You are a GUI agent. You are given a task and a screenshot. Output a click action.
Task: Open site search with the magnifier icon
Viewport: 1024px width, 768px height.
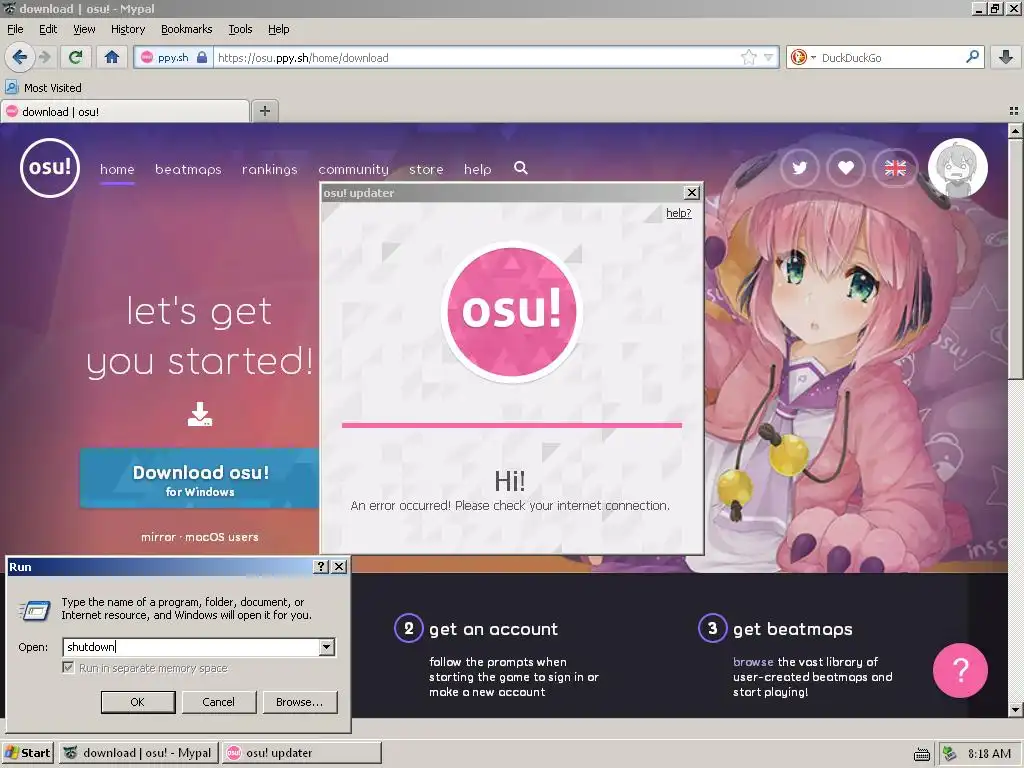tap(520, 168)
